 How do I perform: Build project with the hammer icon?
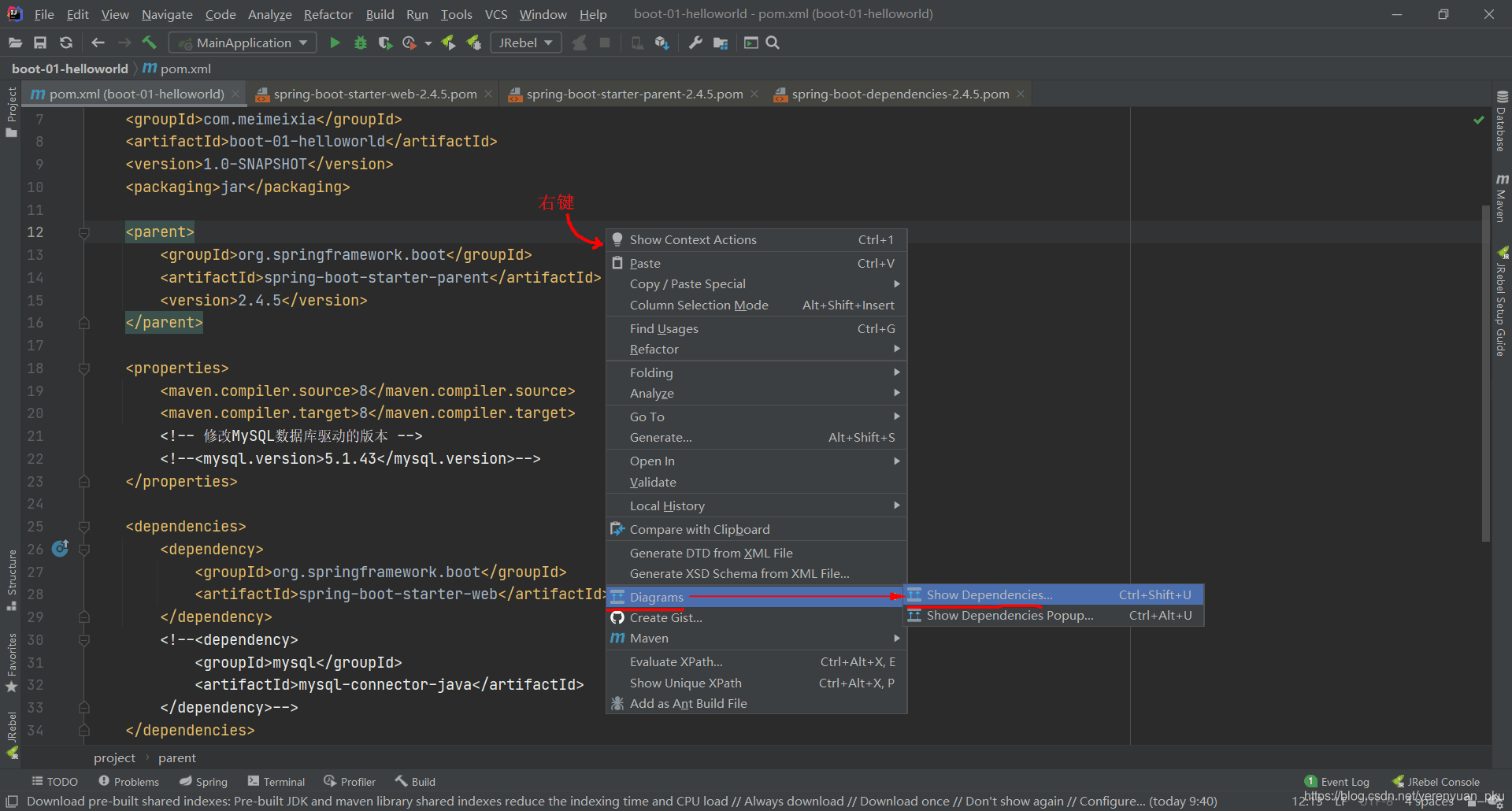tap(150, 43)
